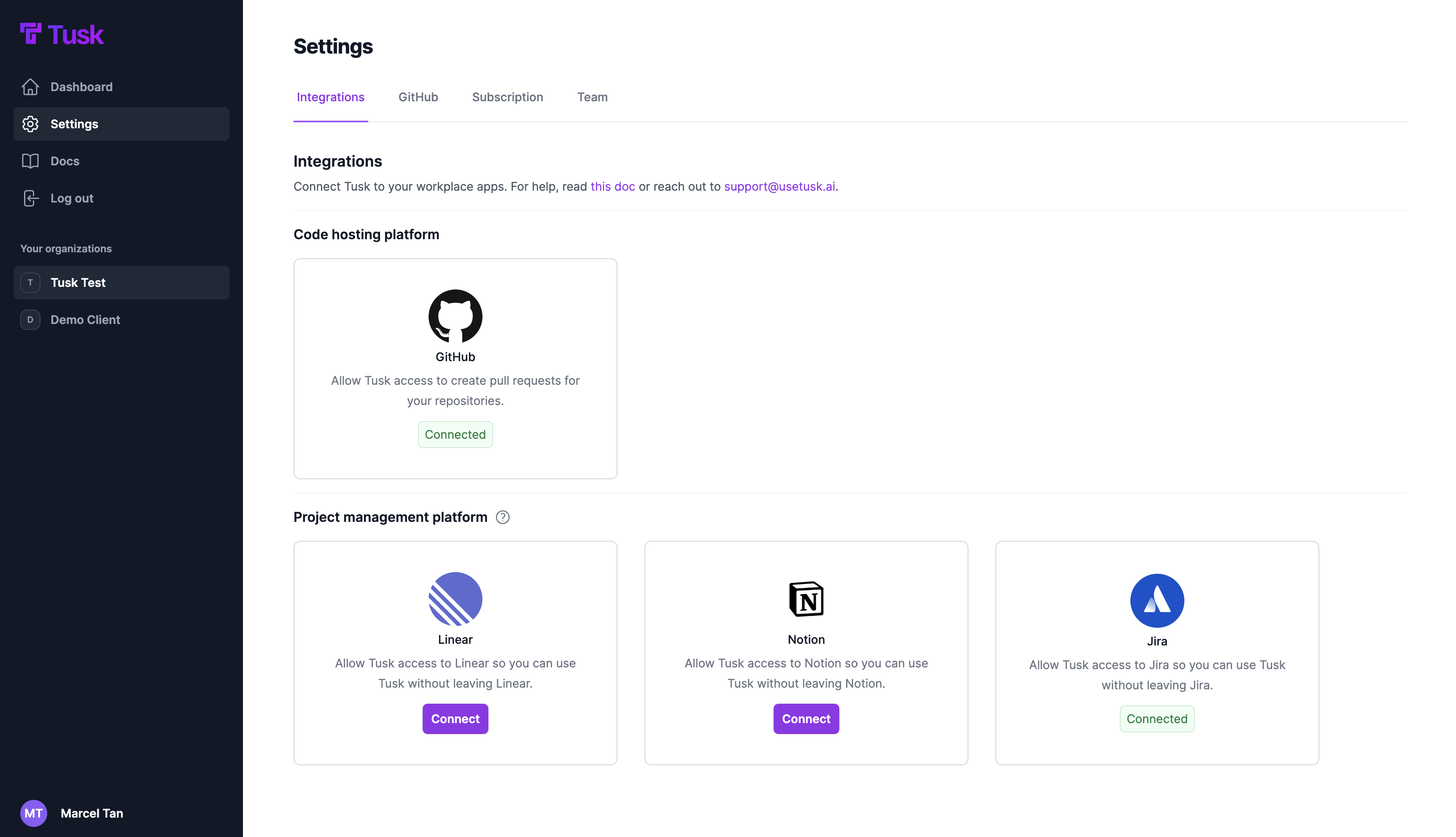Click the Notion logo
This screenshot has height=837, width=1456.
click(x=806, y=599)
